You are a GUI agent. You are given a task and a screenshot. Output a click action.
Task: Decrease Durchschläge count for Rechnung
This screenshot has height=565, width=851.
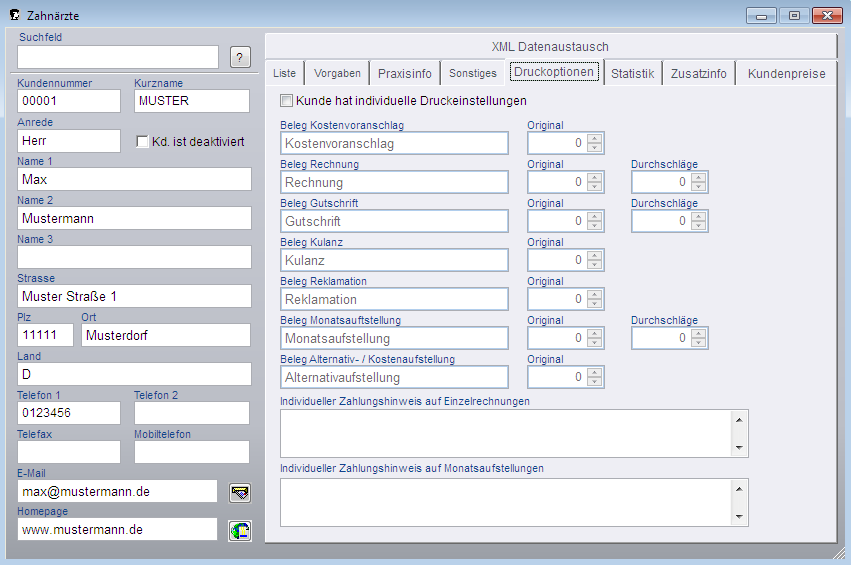(x=699, y=187)
